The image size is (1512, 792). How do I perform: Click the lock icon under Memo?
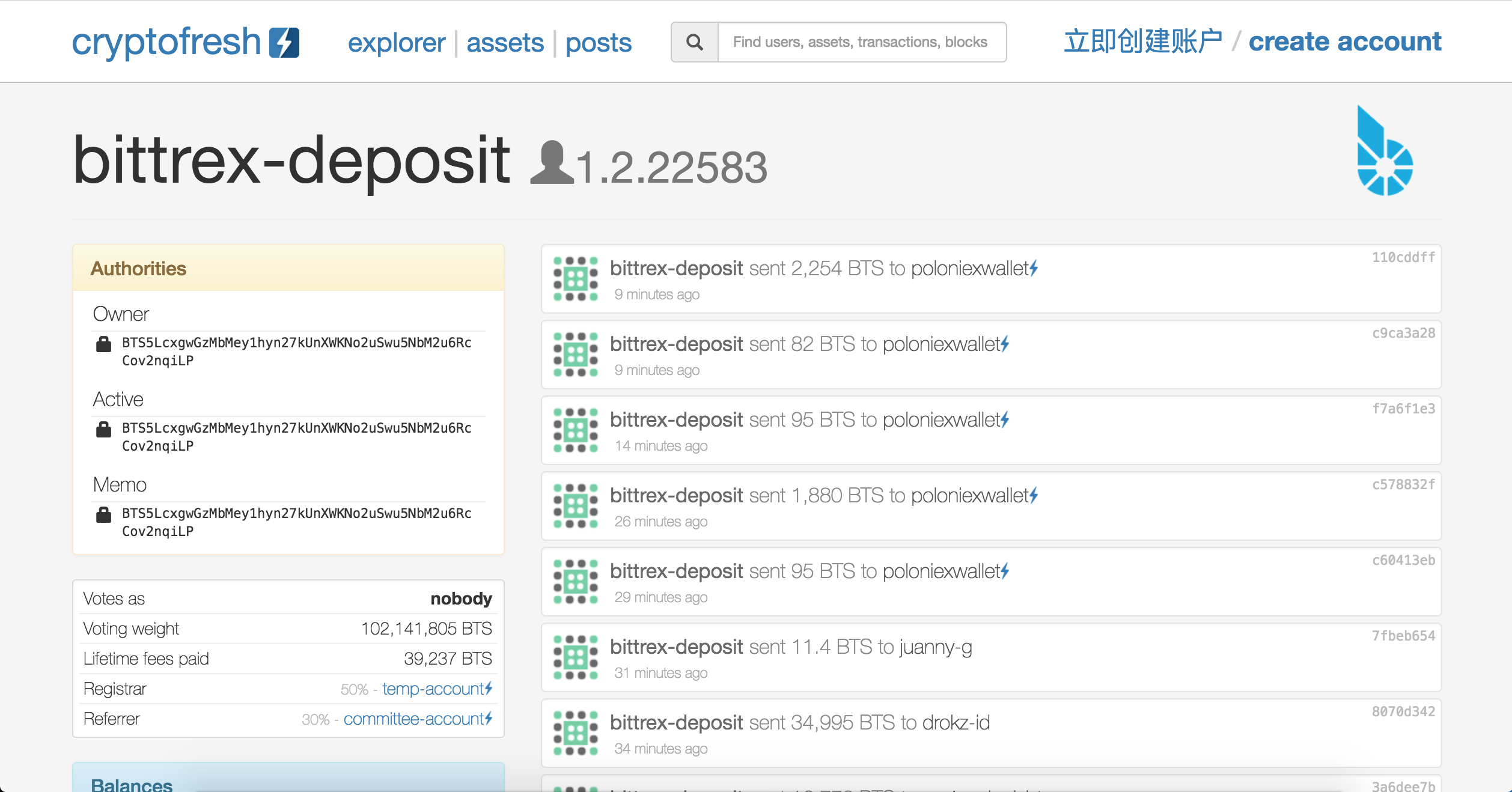103,514
